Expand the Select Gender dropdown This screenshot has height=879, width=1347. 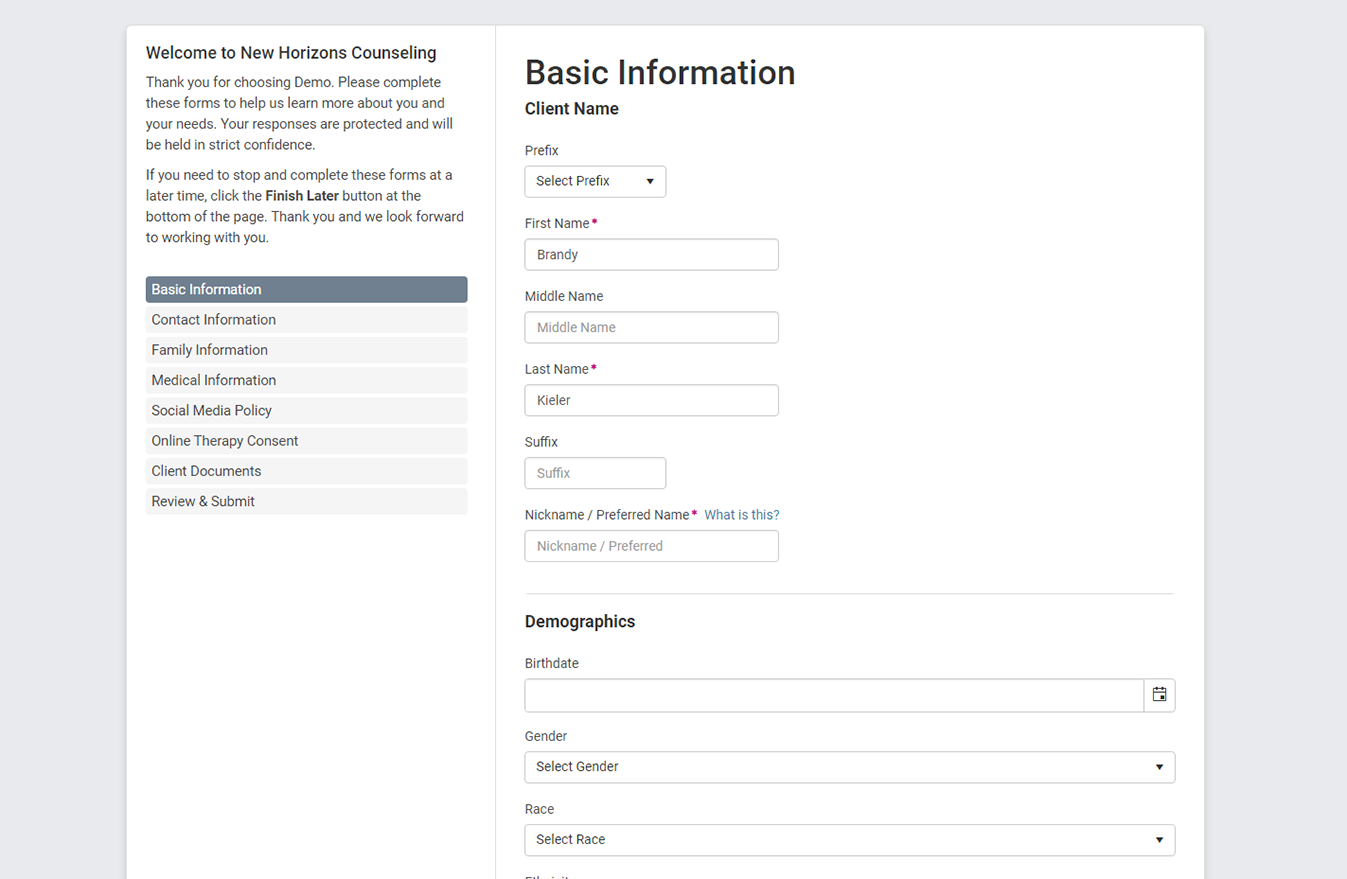coord(849,767)
